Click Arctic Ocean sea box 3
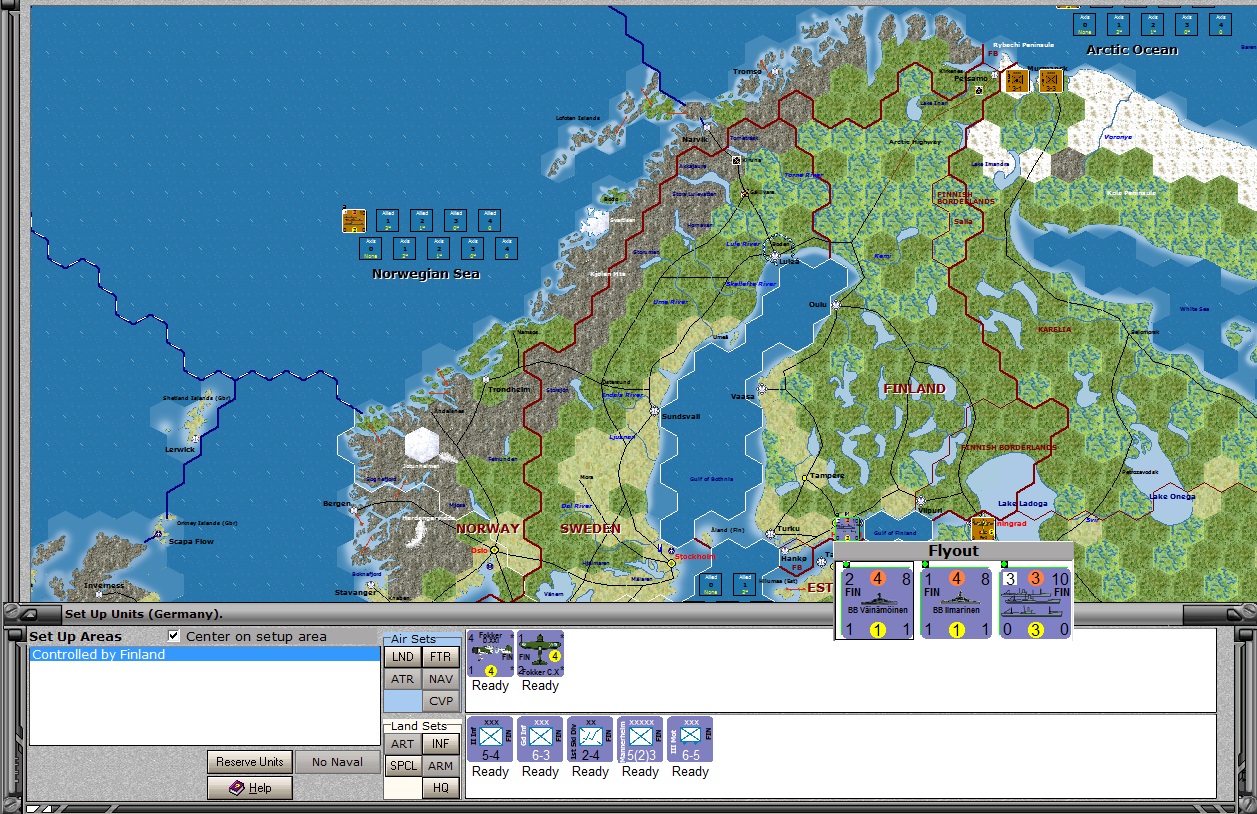 pos(1187,25)
